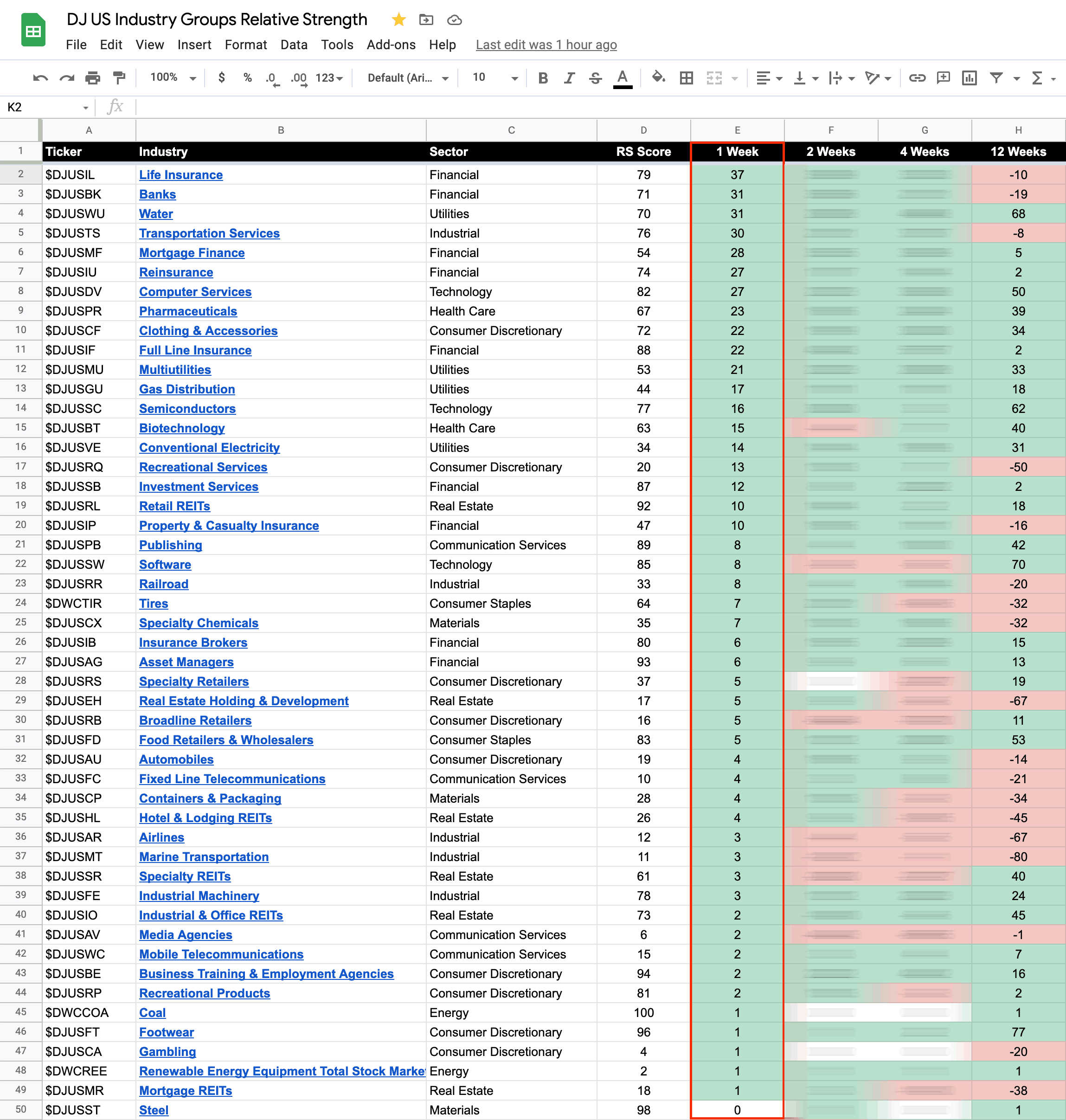Open the Default font family dropdown

[x=408, y=78]
